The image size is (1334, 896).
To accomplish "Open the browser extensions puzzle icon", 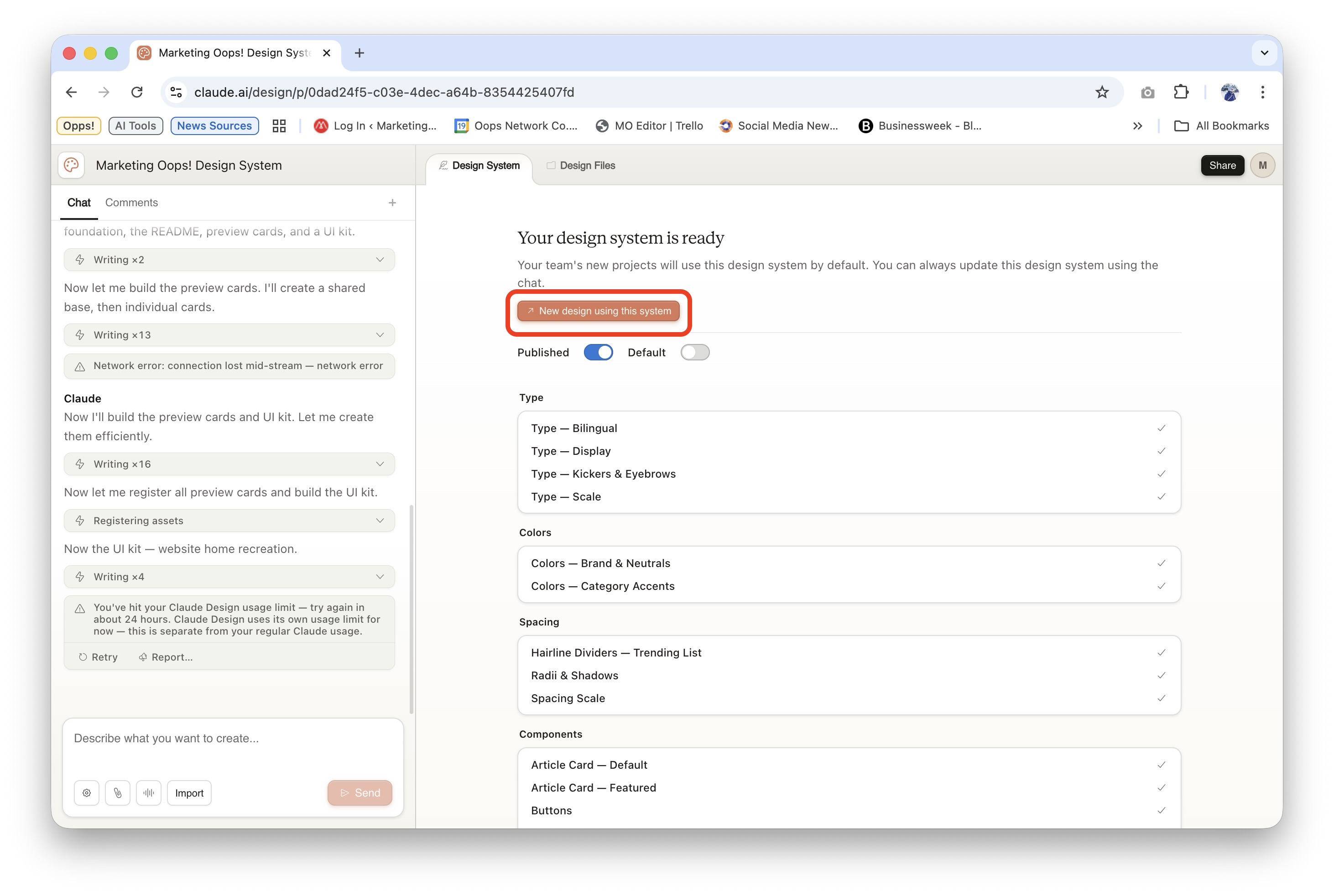I will point(1180,92).
